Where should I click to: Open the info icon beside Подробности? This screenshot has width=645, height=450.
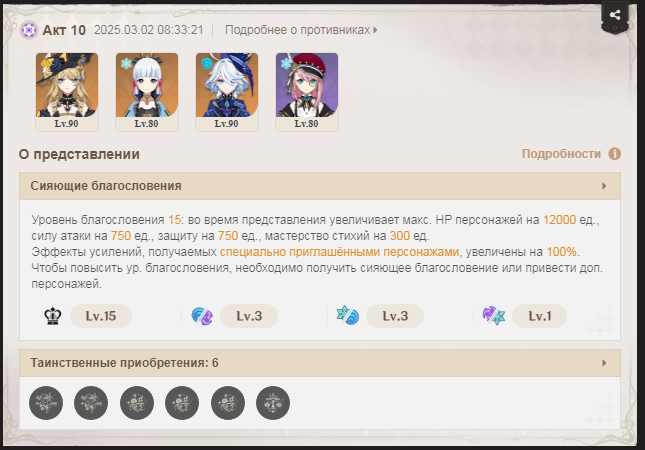click(615, 154)
